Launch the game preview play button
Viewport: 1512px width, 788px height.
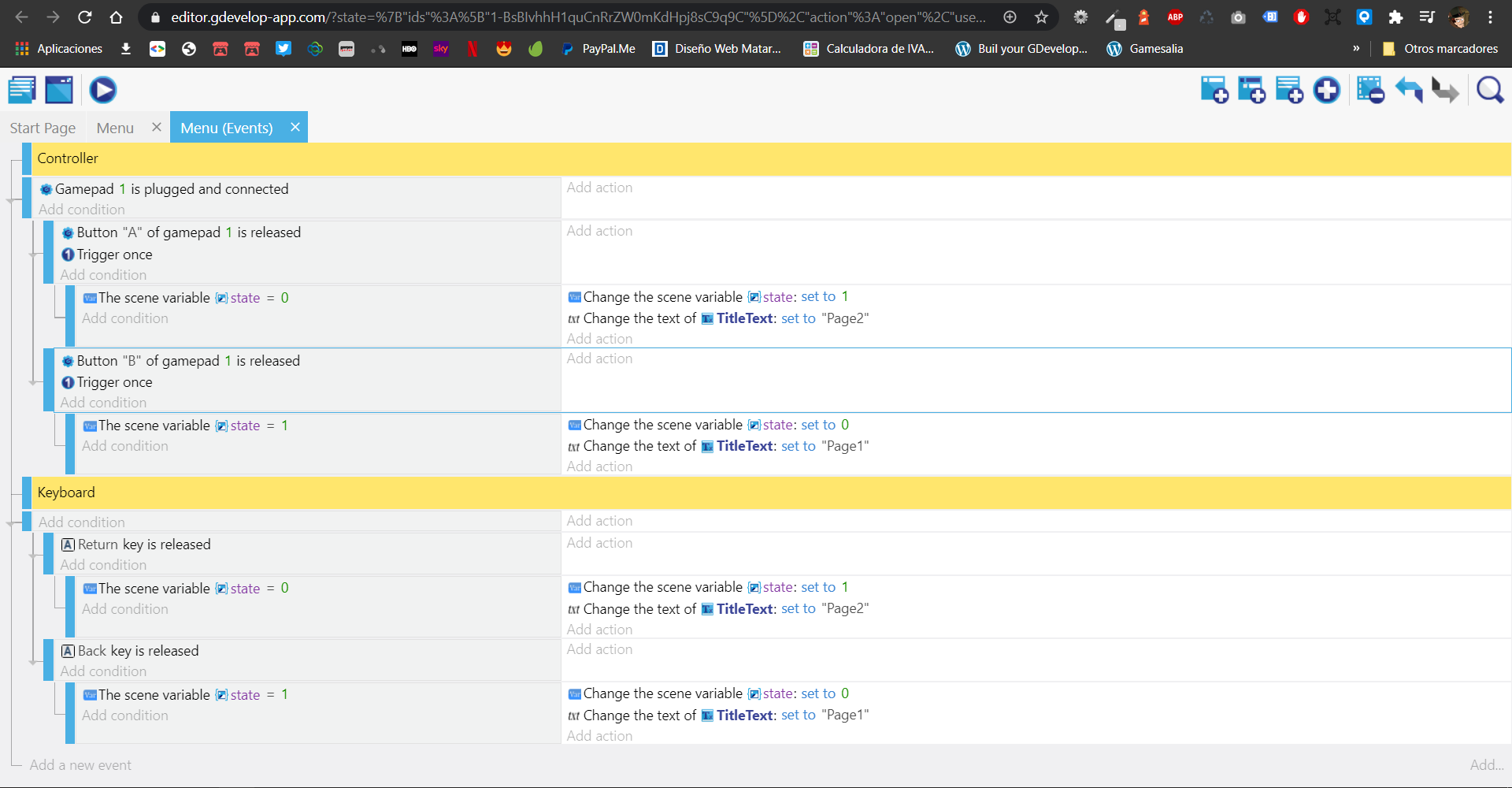[x=102, y=90]
